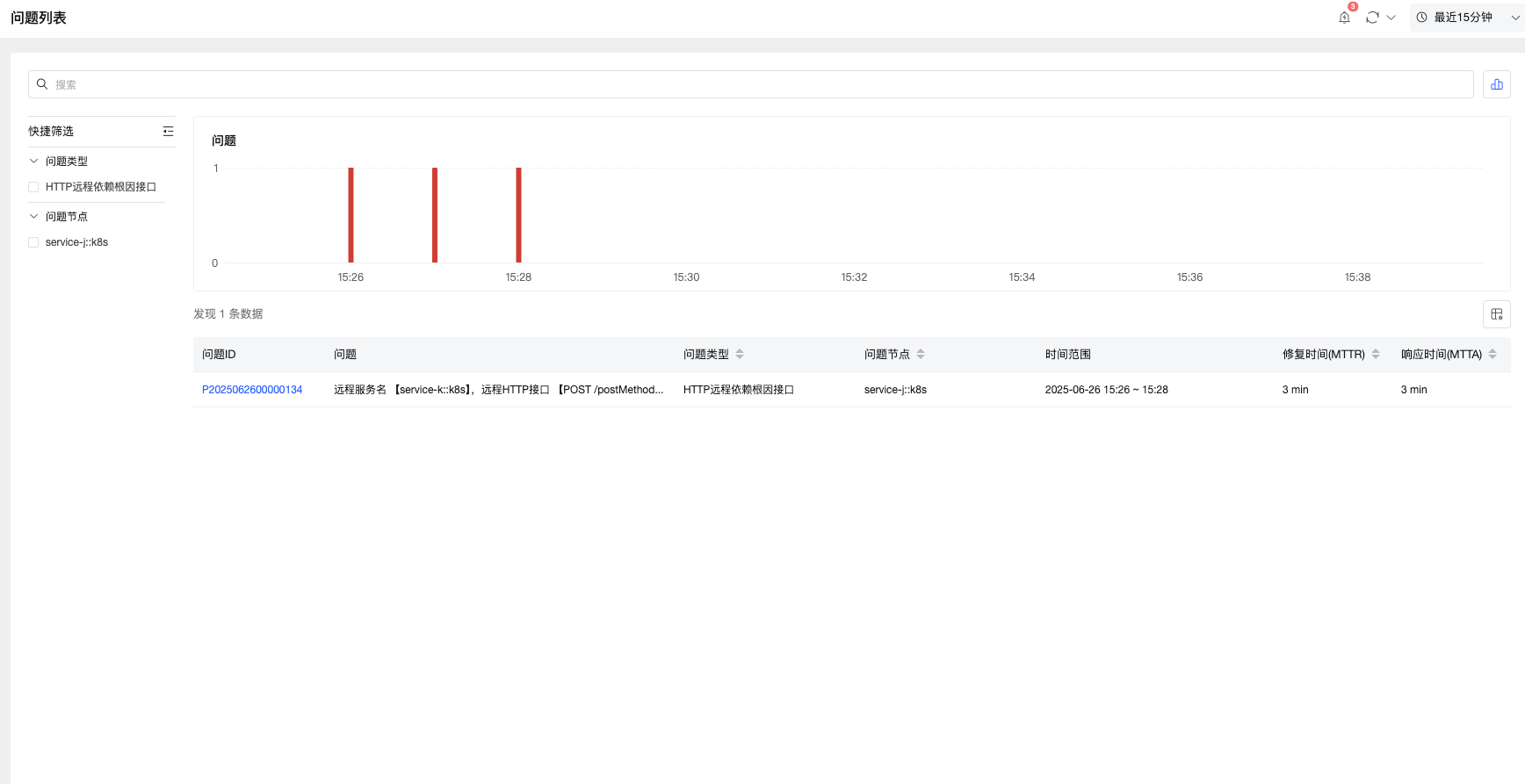The height and width of the screenshot is (784, 1525).
Task: Sort by 修复时间(MTTR) column arrows
Action: point(1376,354)
